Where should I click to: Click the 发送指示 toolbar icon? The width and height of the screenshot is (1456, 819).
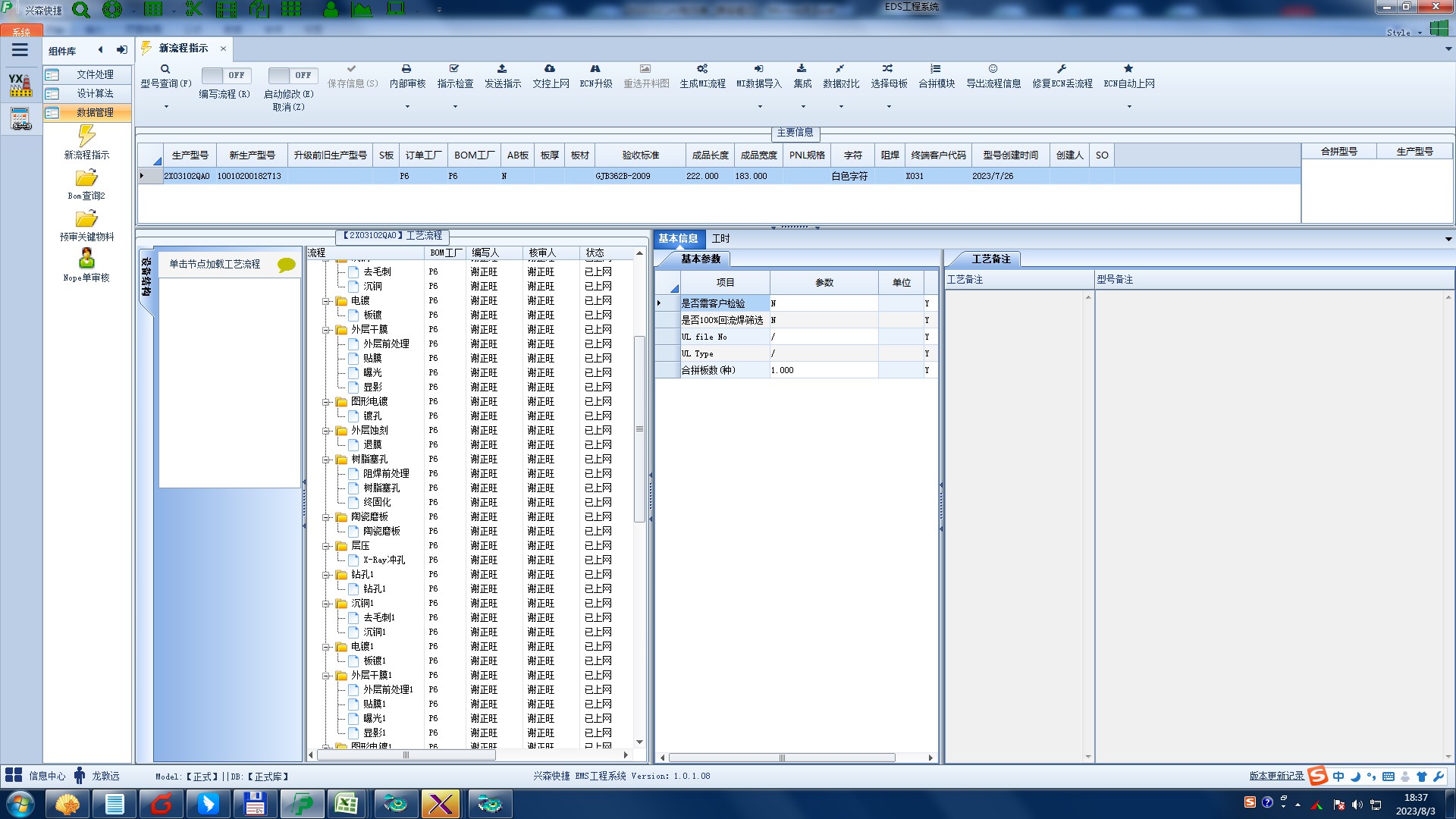pyautogui.click(x=502, y=69)
